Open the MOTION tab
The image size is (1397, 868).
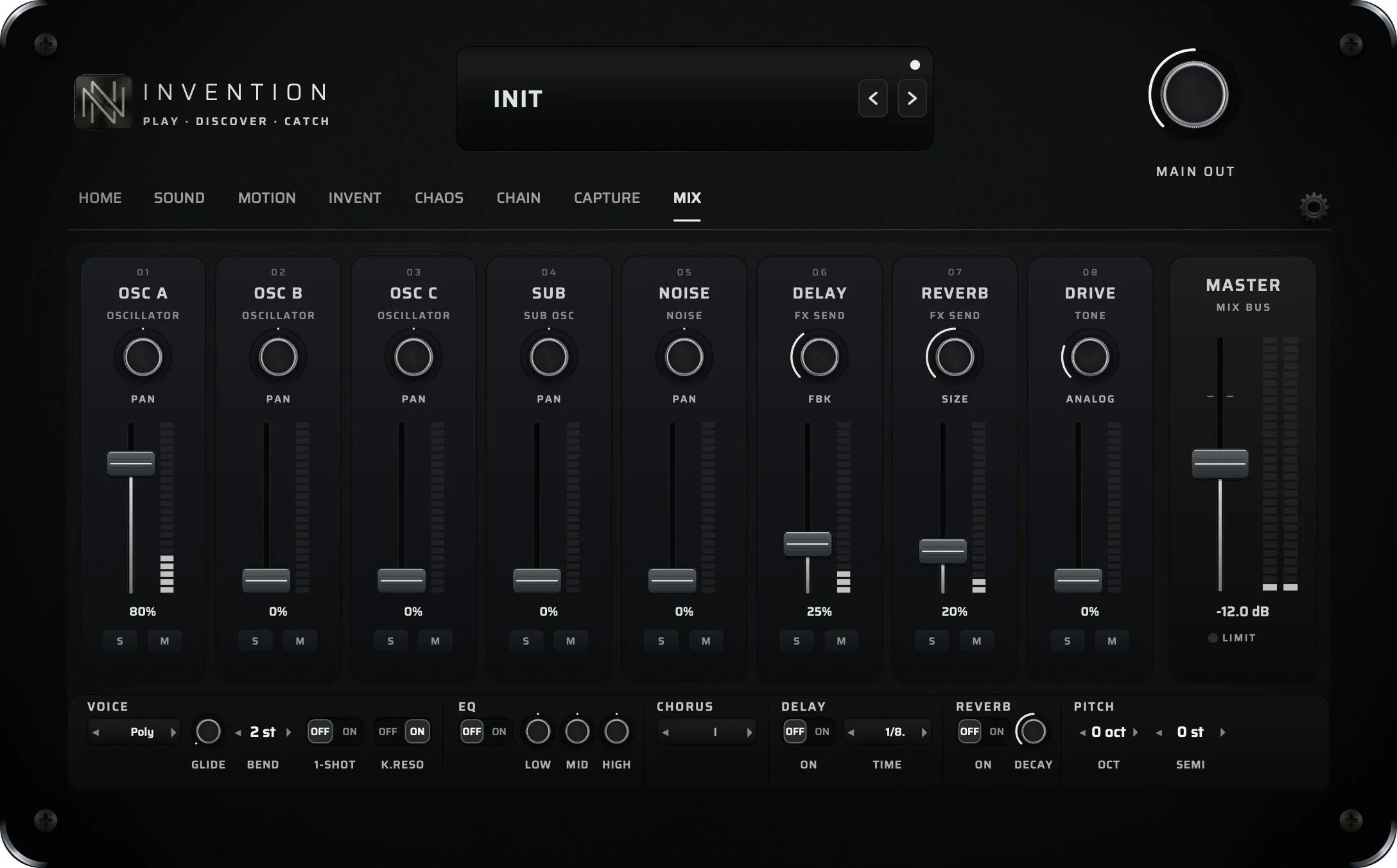(267, 198)
